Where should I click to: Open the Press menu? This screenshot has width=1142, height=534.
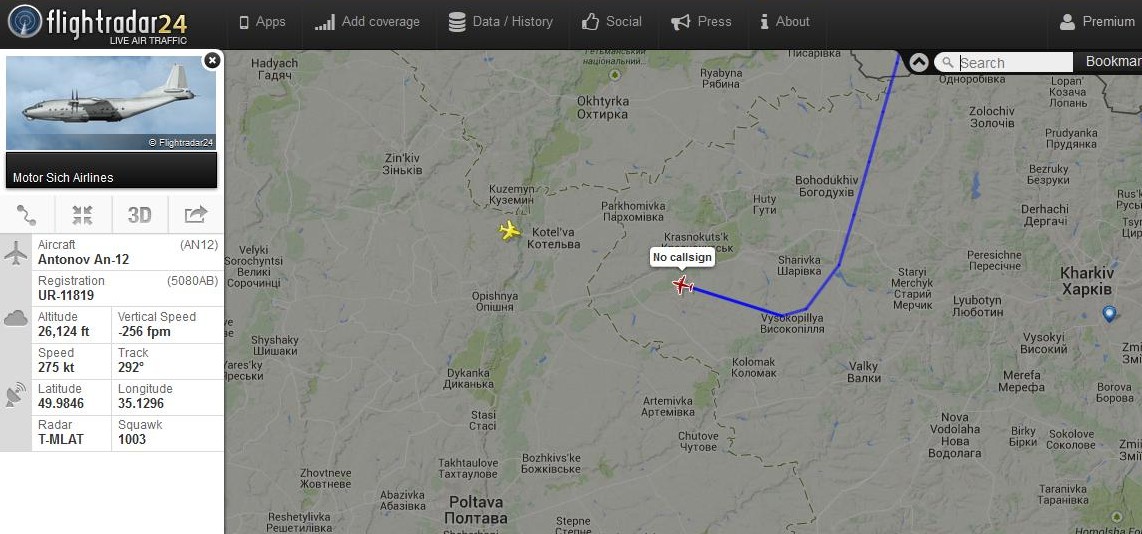point(701,22)
